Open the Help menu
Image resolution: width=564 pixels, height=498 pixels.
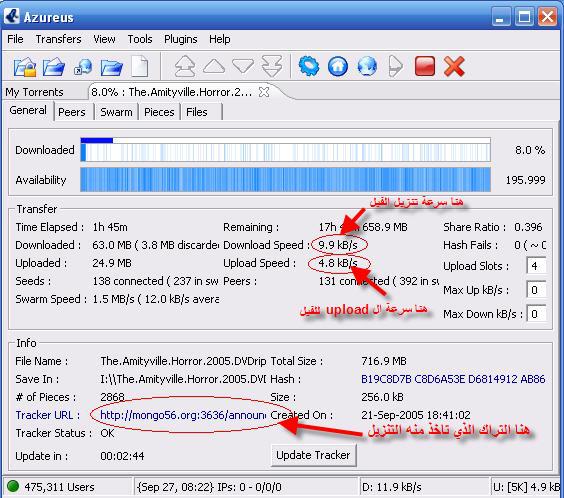219,39
